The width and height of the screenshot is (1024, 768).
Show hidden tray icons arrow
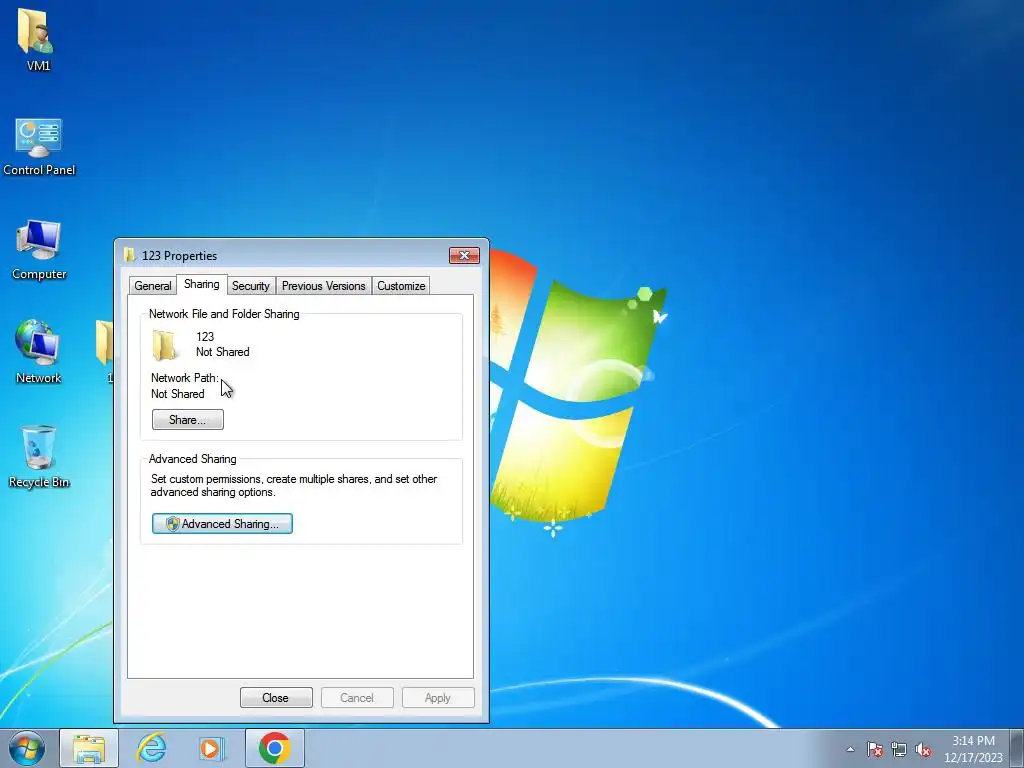click(x=850, y=749)
